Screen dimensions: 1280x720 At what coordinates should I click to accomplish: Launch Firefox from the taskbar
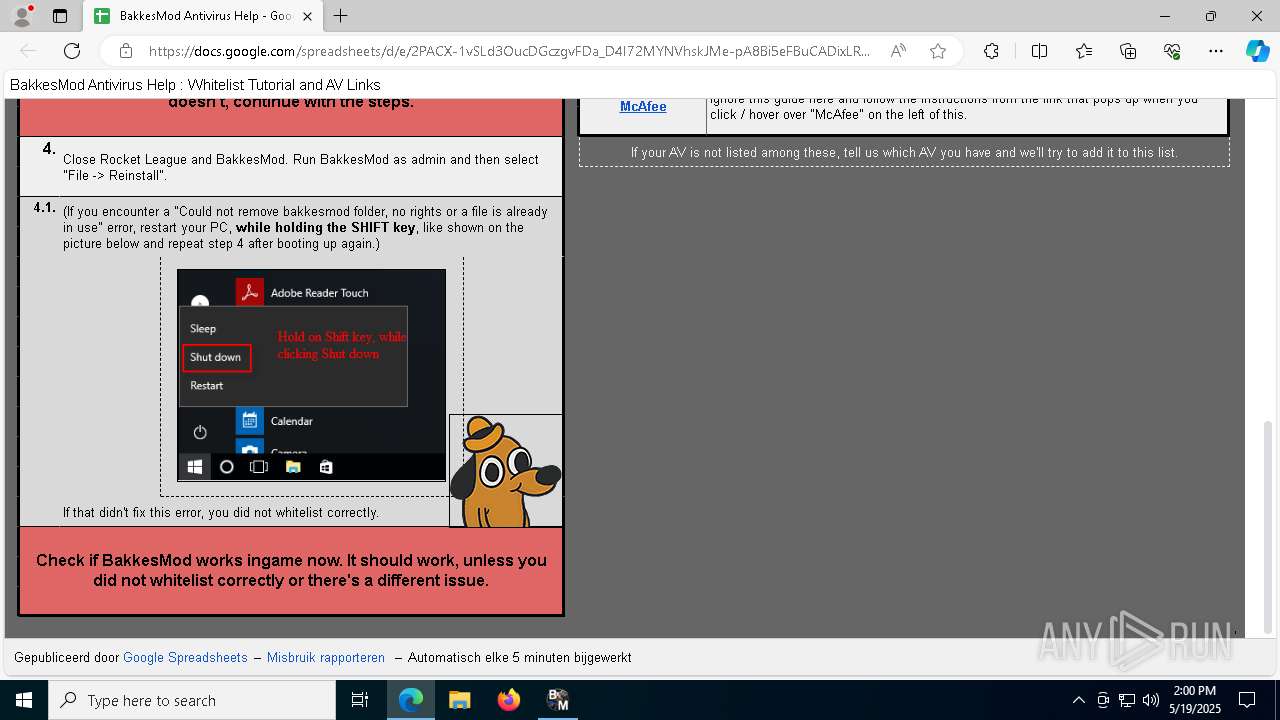pos(508,700)
